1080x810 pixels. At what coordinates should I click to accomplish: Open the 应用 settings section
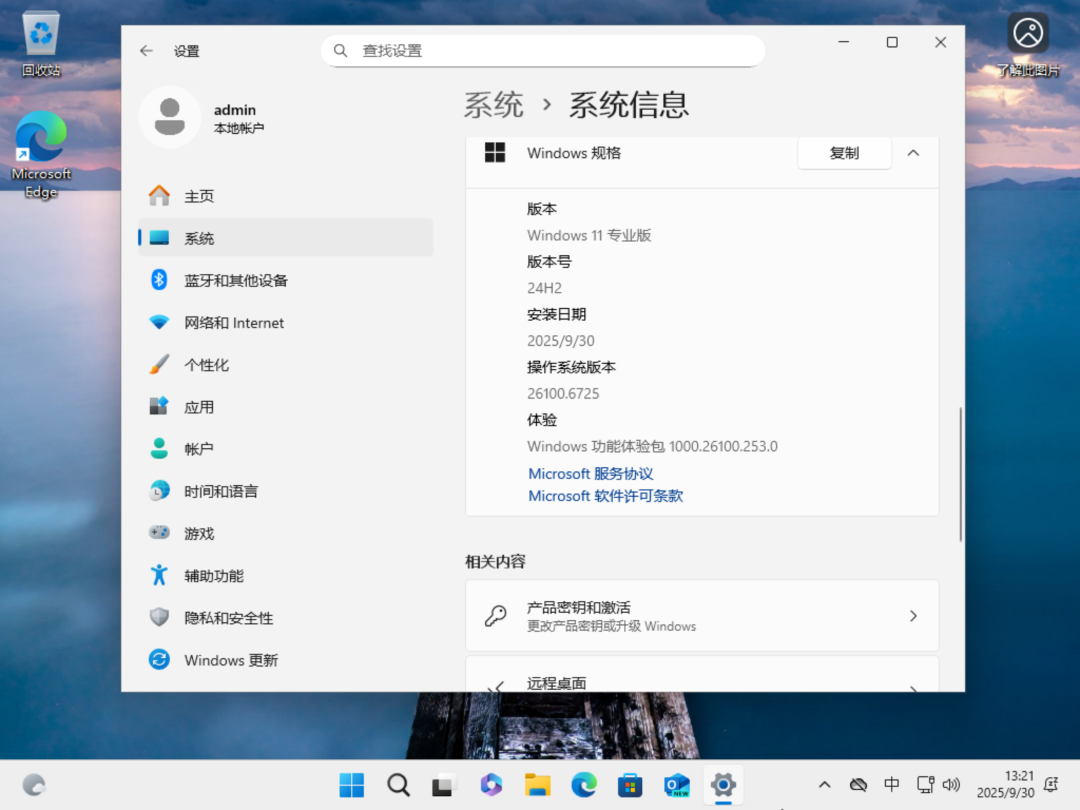[286, 407]
